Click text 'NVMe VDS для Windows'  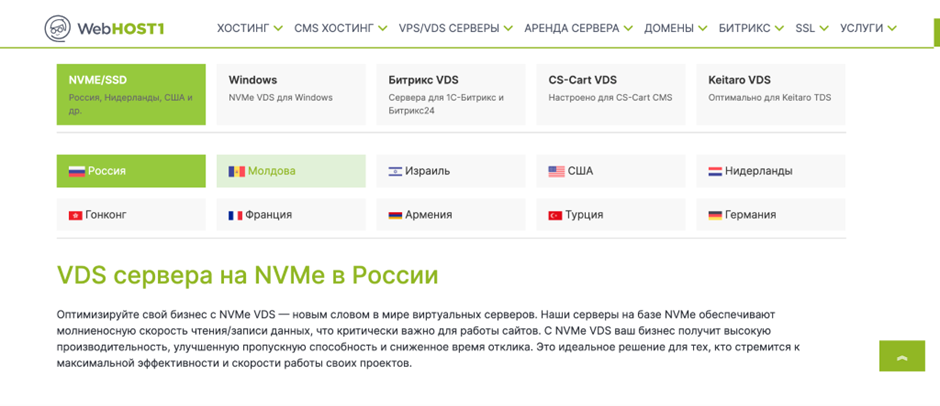click(281, 98)
